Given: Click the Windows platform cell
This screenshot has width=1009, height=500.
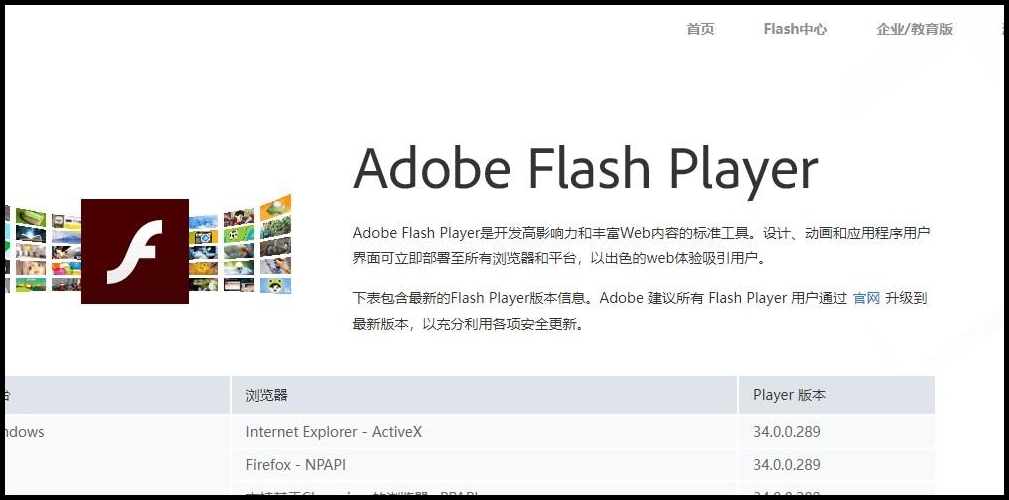Looking at the screenshot, I should pos(23,432).
